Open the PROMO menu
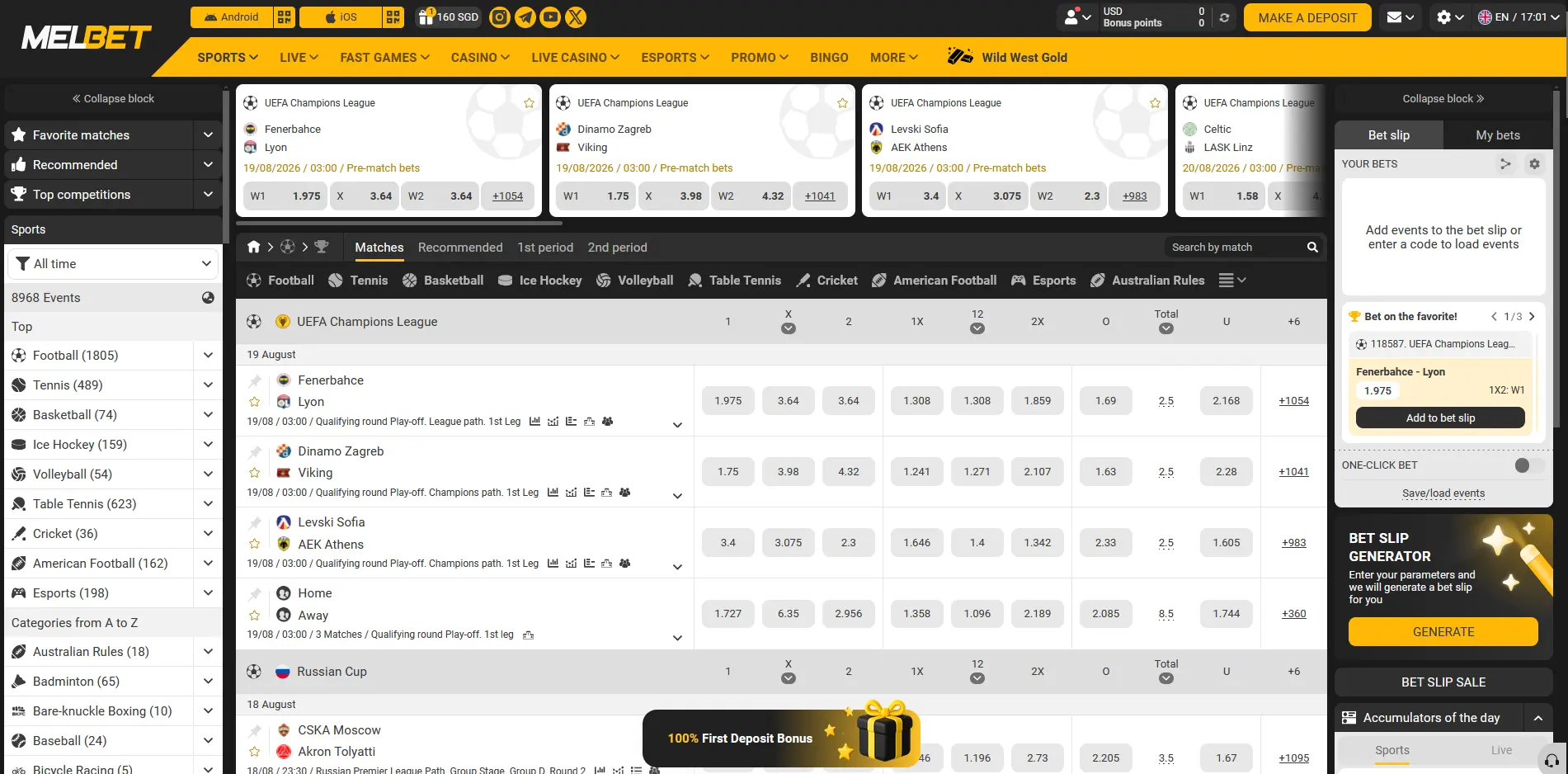Screen dimensions: 1568x774 click(x=760, y=58)
